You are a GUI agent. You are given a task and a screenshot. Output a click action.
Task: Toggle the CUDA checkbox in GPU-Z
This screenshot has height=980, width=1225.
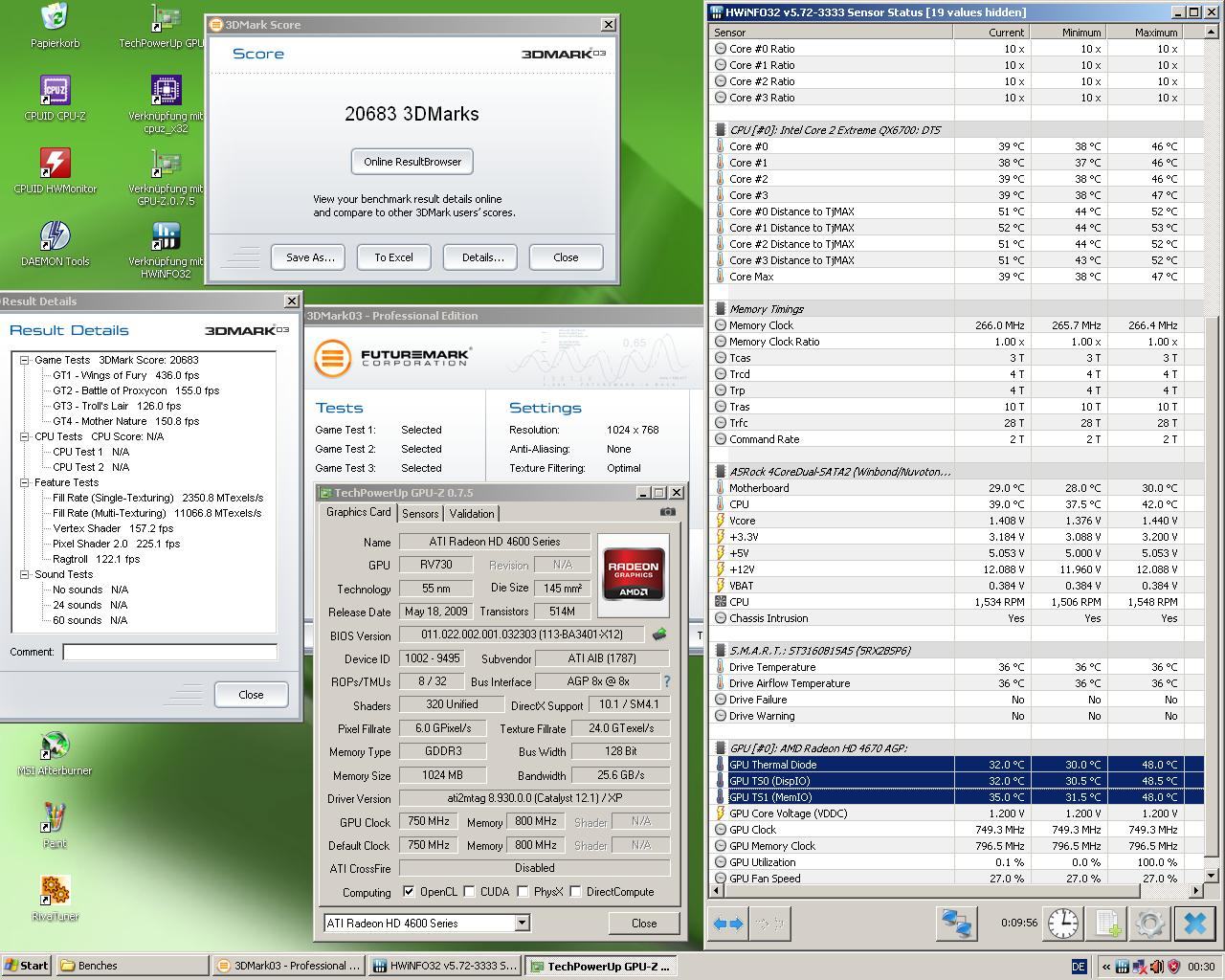coord(469,892)
